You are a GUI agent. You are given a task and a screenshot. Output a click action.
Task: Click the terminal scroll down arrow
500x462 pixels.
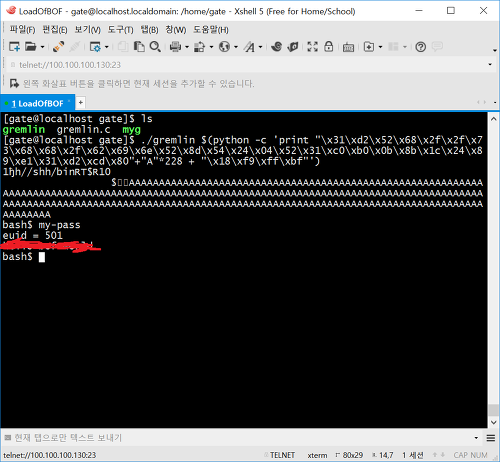[x=494, y=422]
